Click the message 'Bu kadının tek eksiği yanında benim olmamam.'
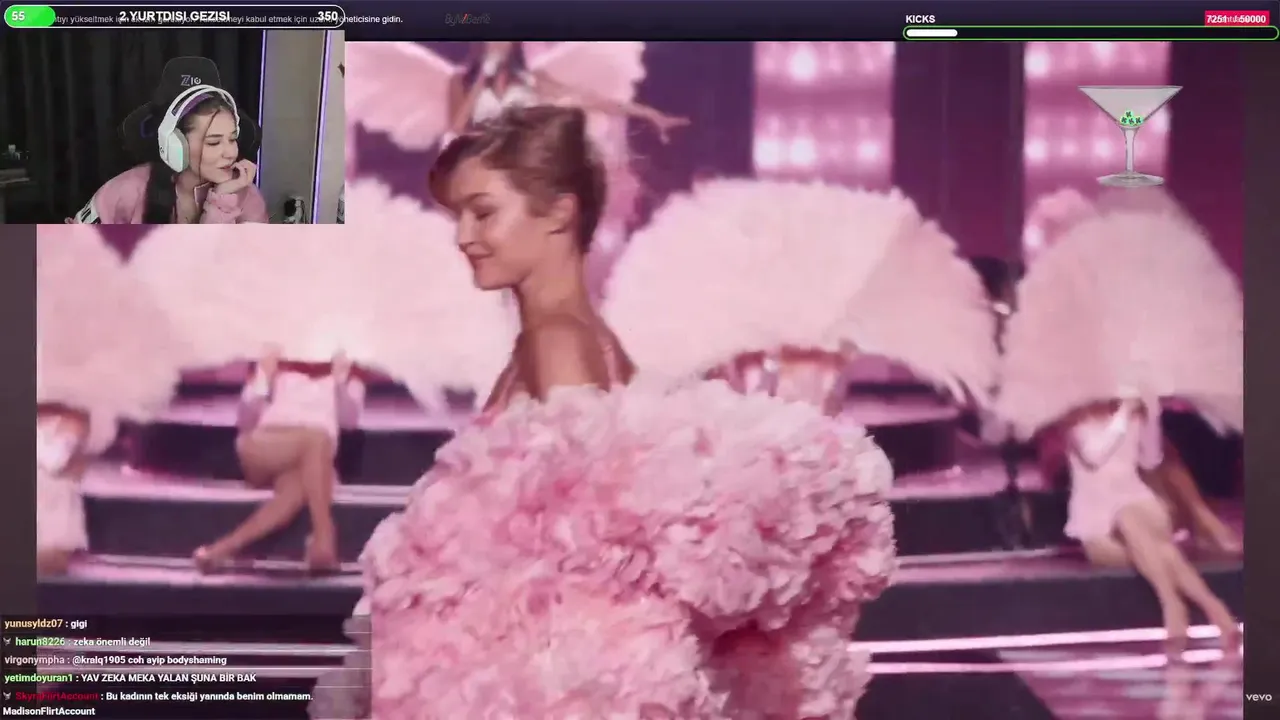 pyautogui.click(x=210, y=696)
